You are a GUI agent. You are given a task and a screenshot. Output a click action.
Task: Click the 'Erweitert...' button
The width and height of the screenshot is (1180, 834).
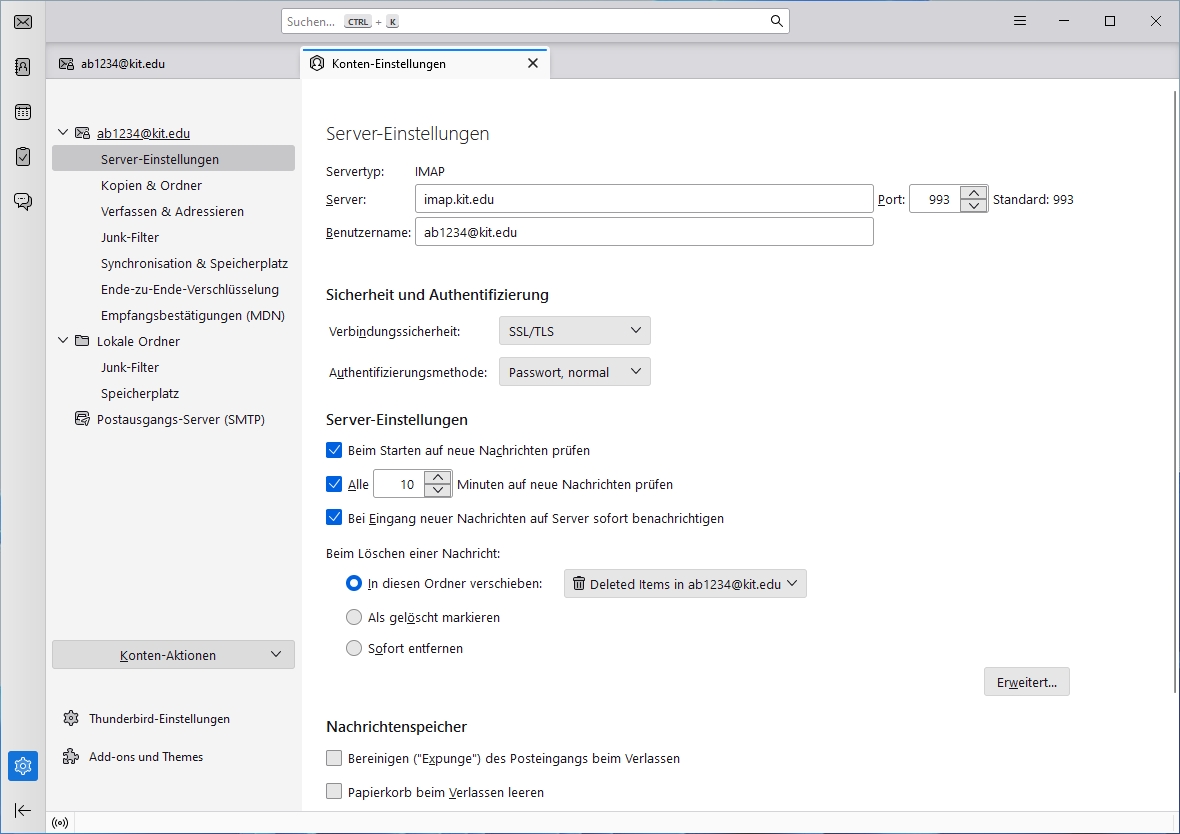1026,682
